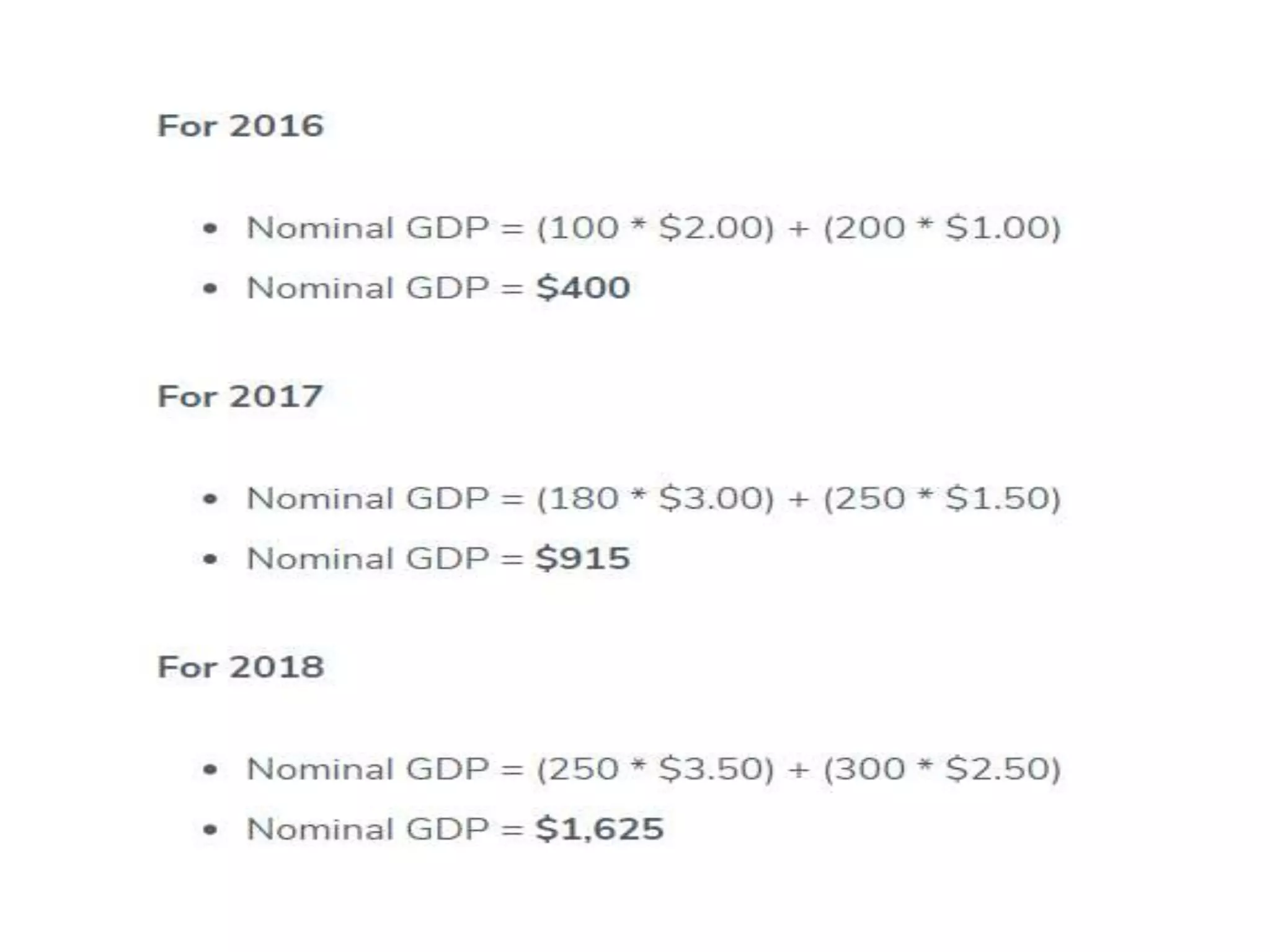This screenshot has height=952, width=1270.
Task: Click the '(250 * $1.50)' term
Action: click(x=943, y=498)
